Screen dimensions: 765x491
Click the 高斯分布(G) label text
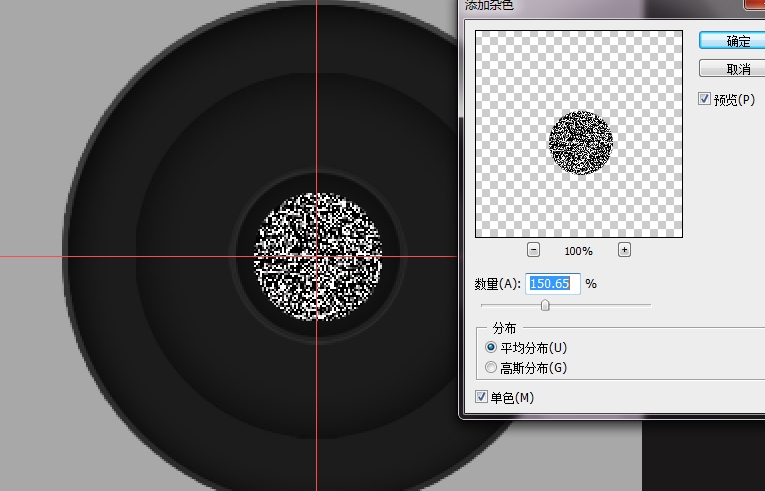tap(533, 368)
